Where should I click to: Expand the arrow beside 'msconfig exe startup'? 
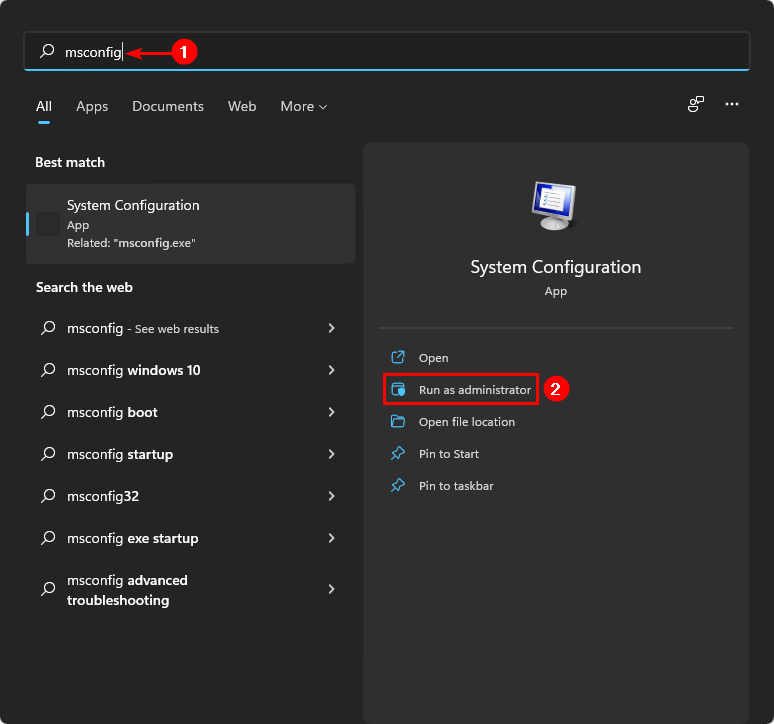coord(331,538)
